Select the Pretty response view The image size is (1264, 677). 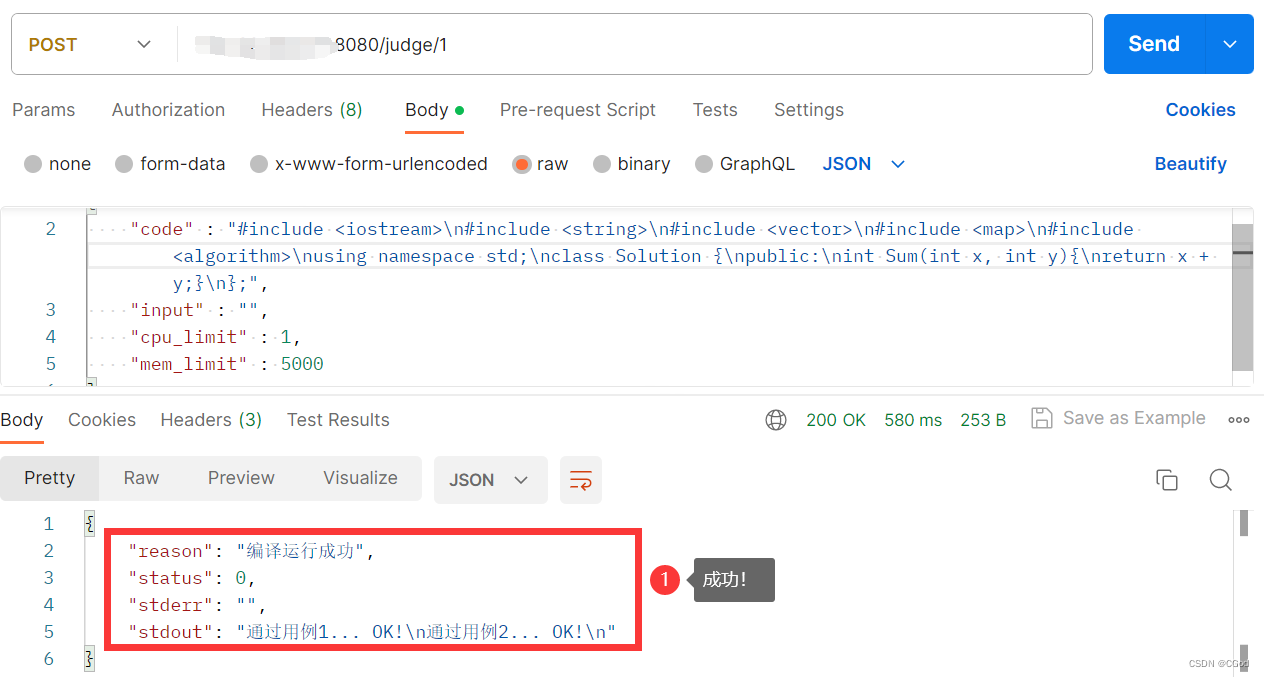point(50,478)
